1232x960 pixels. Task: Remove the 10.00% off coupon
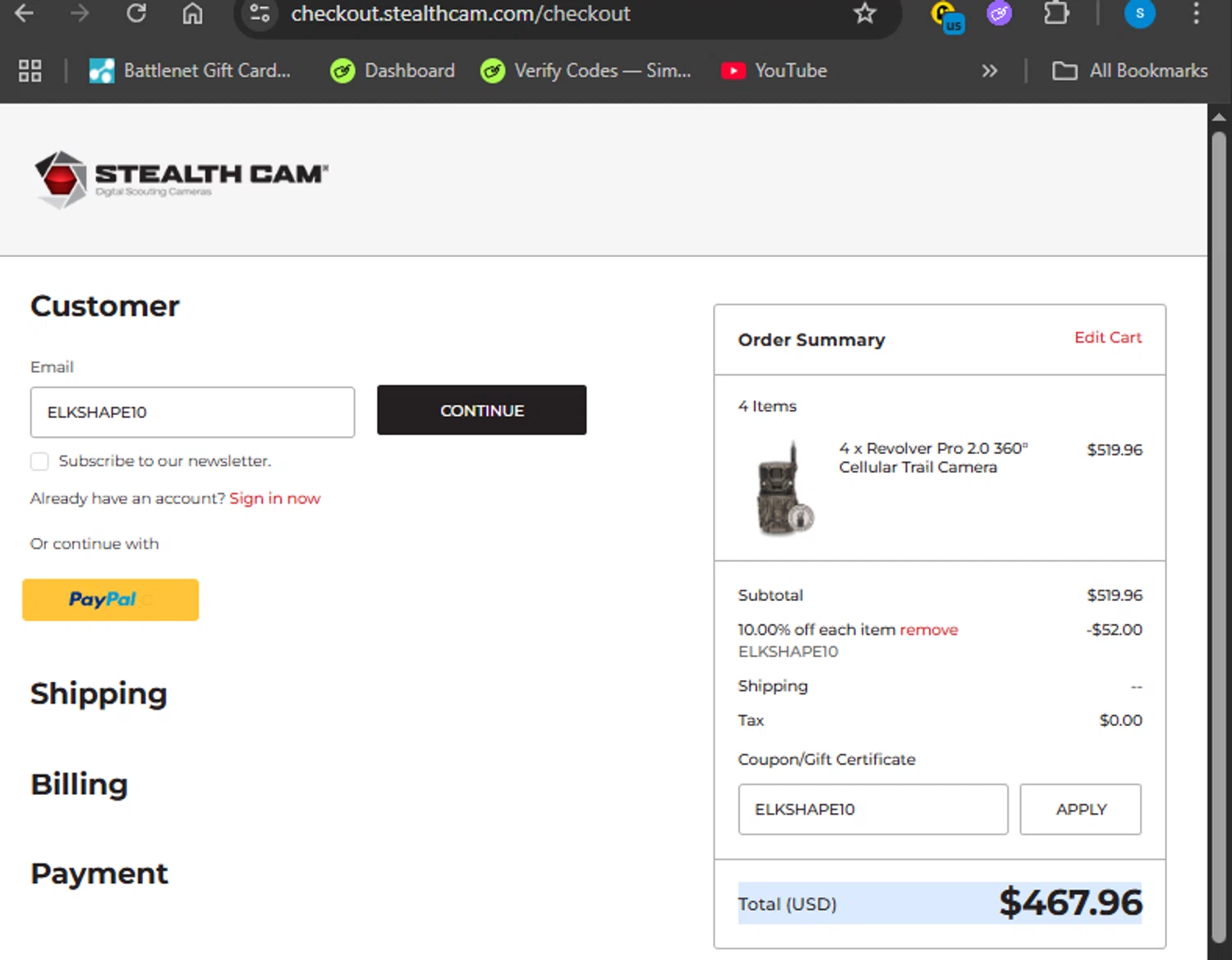[x=929, y=630]
